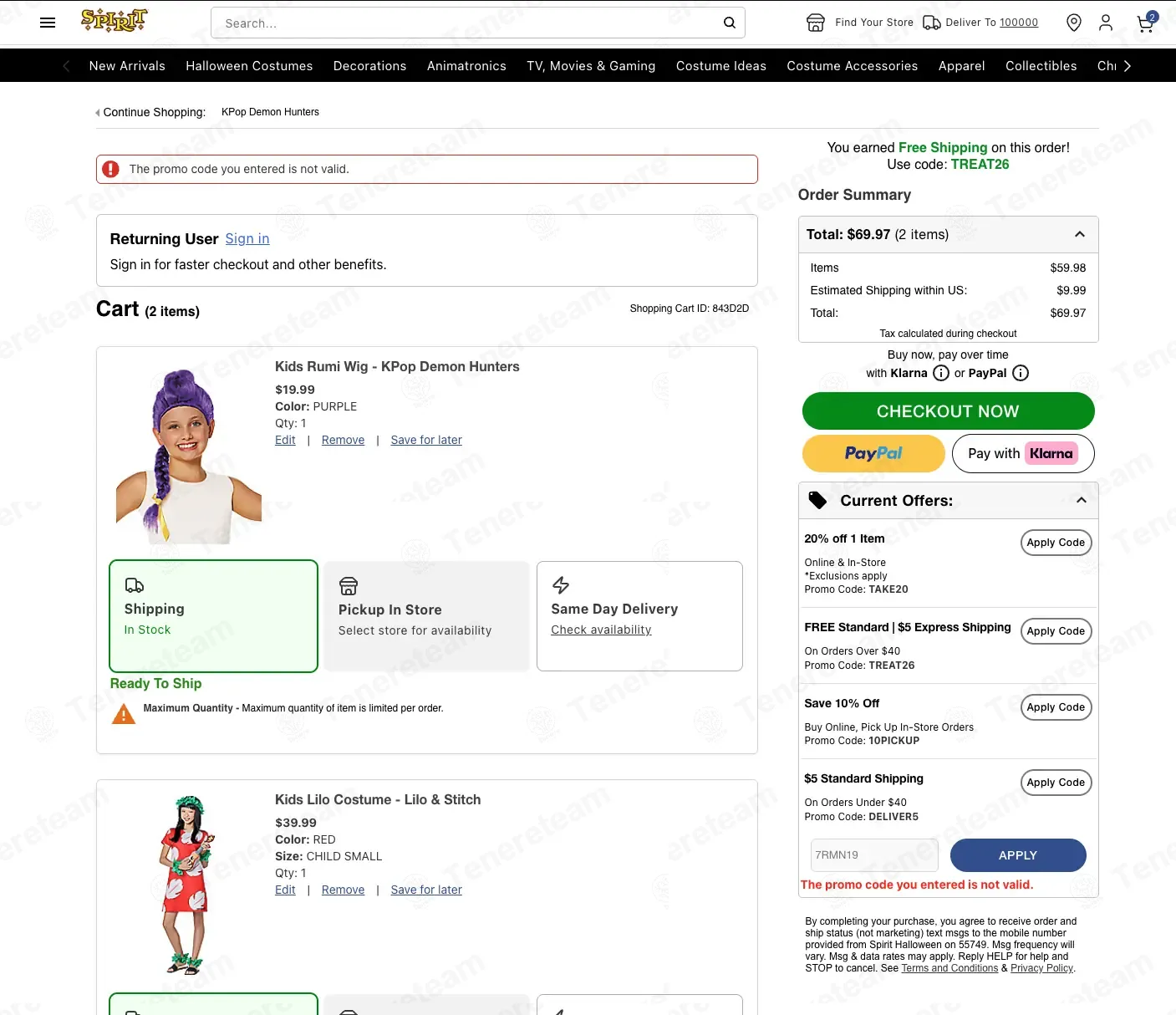Select the Shipping fulfillment option
Image resolution: width=1176 pixels, height=1015 pixels.
tap(214, 616)
